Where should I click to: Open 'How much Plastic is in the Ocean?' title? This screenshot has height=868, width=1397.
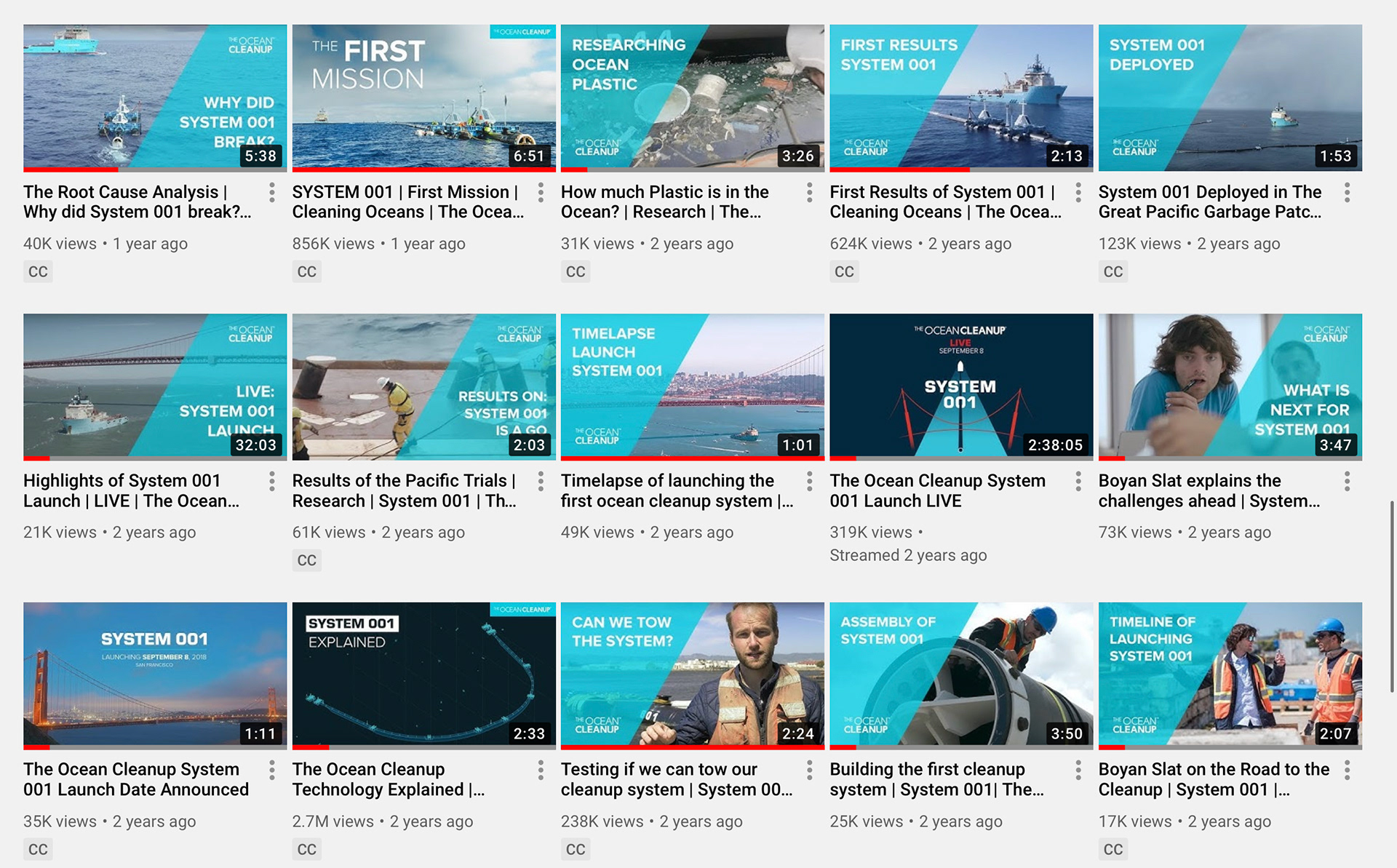[665, 202]
